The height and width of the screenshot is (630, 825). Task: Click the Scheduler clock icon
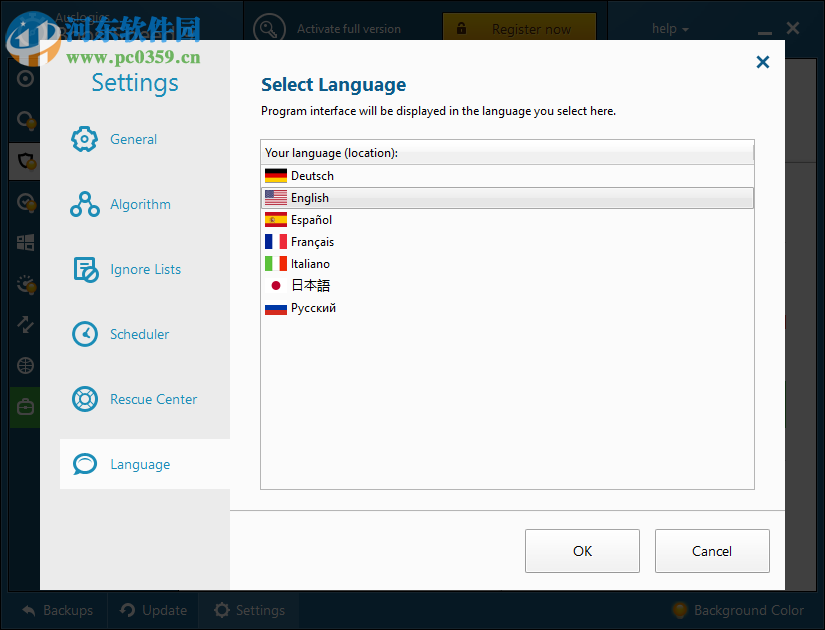pos(85,334)
